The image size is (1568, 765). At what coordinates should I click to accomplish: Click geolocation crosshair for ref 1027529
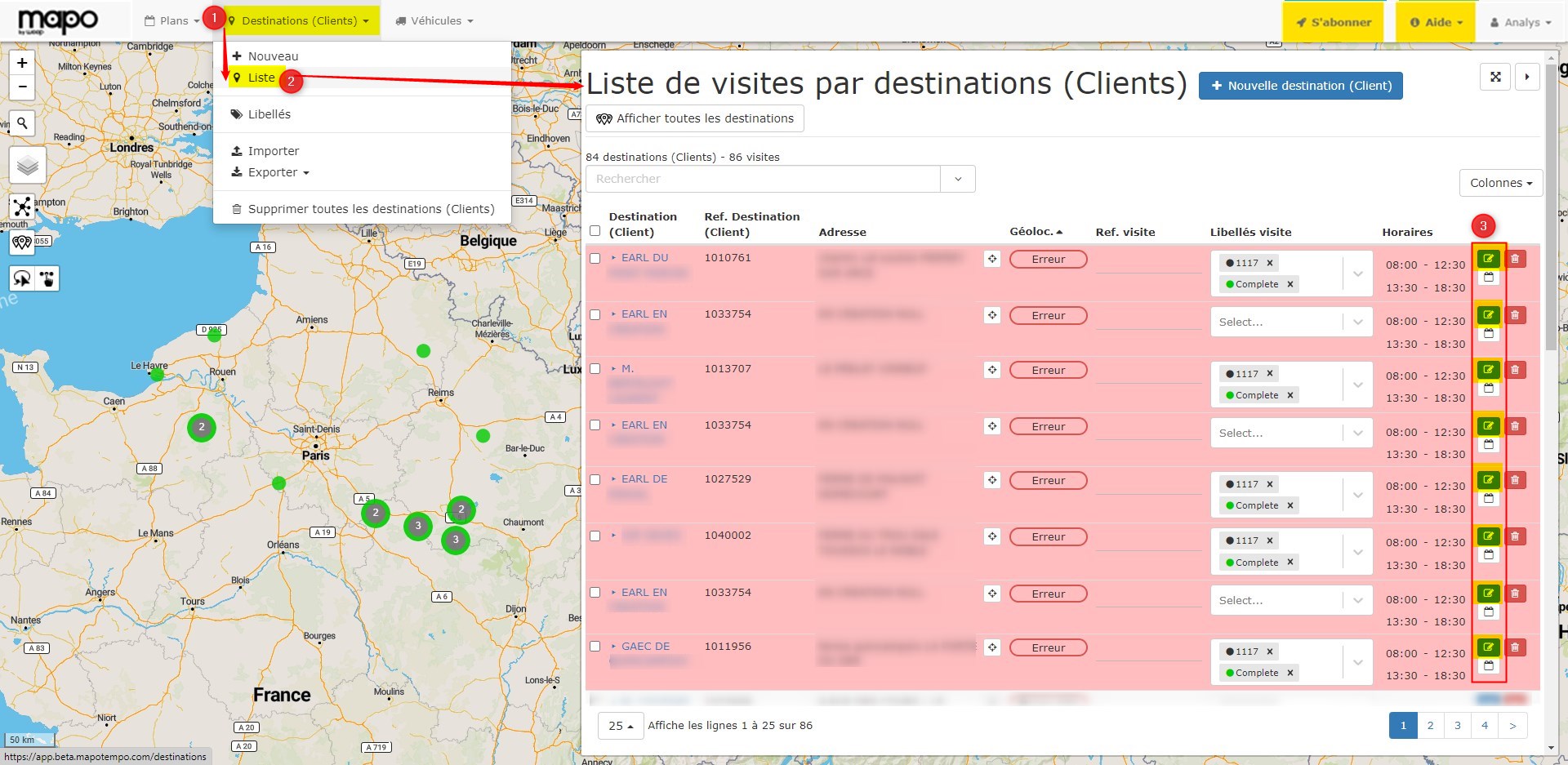[991, 480]
